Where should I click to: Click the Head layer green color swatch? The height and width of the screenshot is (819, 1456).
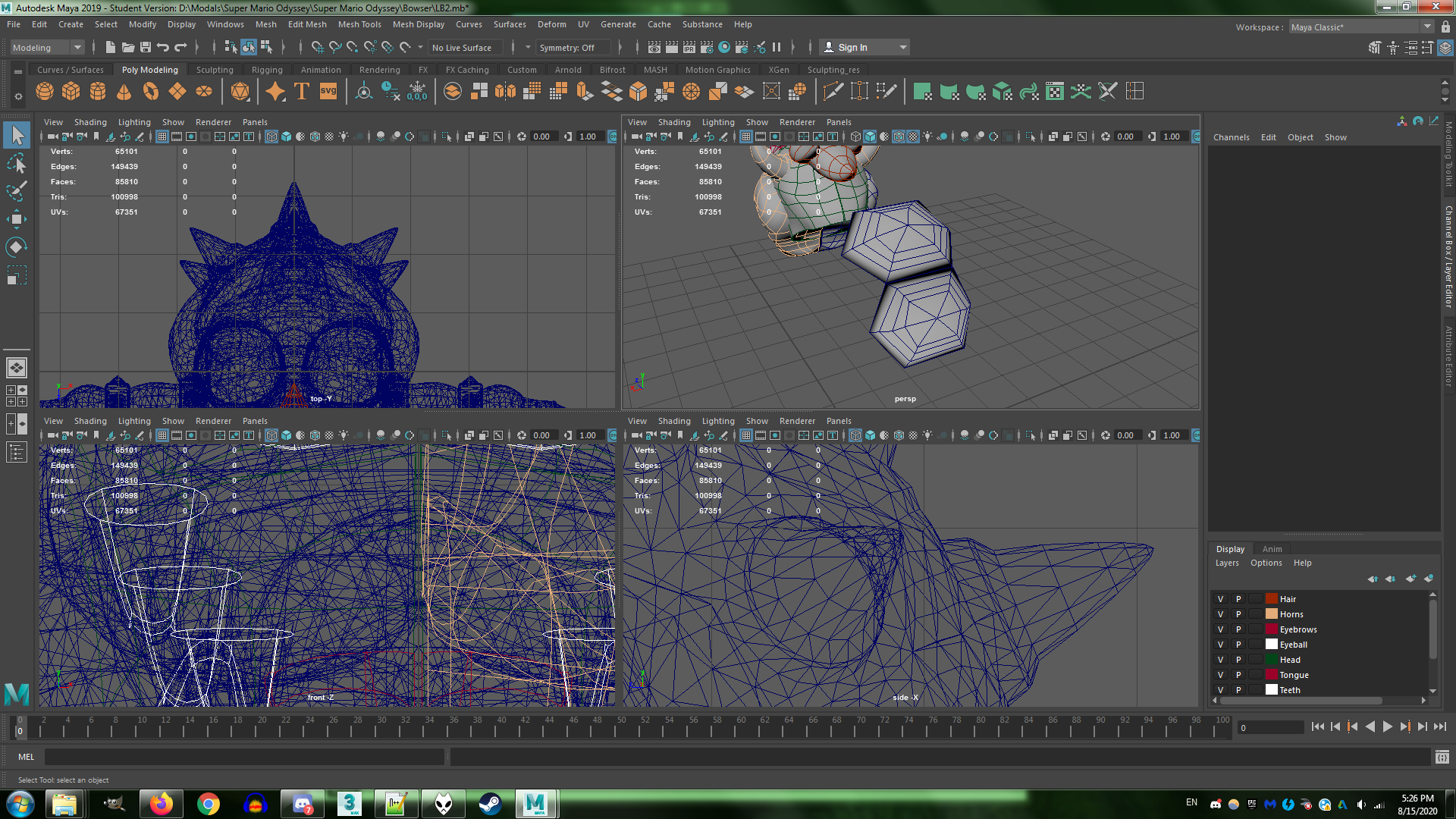pos(1272,660)
